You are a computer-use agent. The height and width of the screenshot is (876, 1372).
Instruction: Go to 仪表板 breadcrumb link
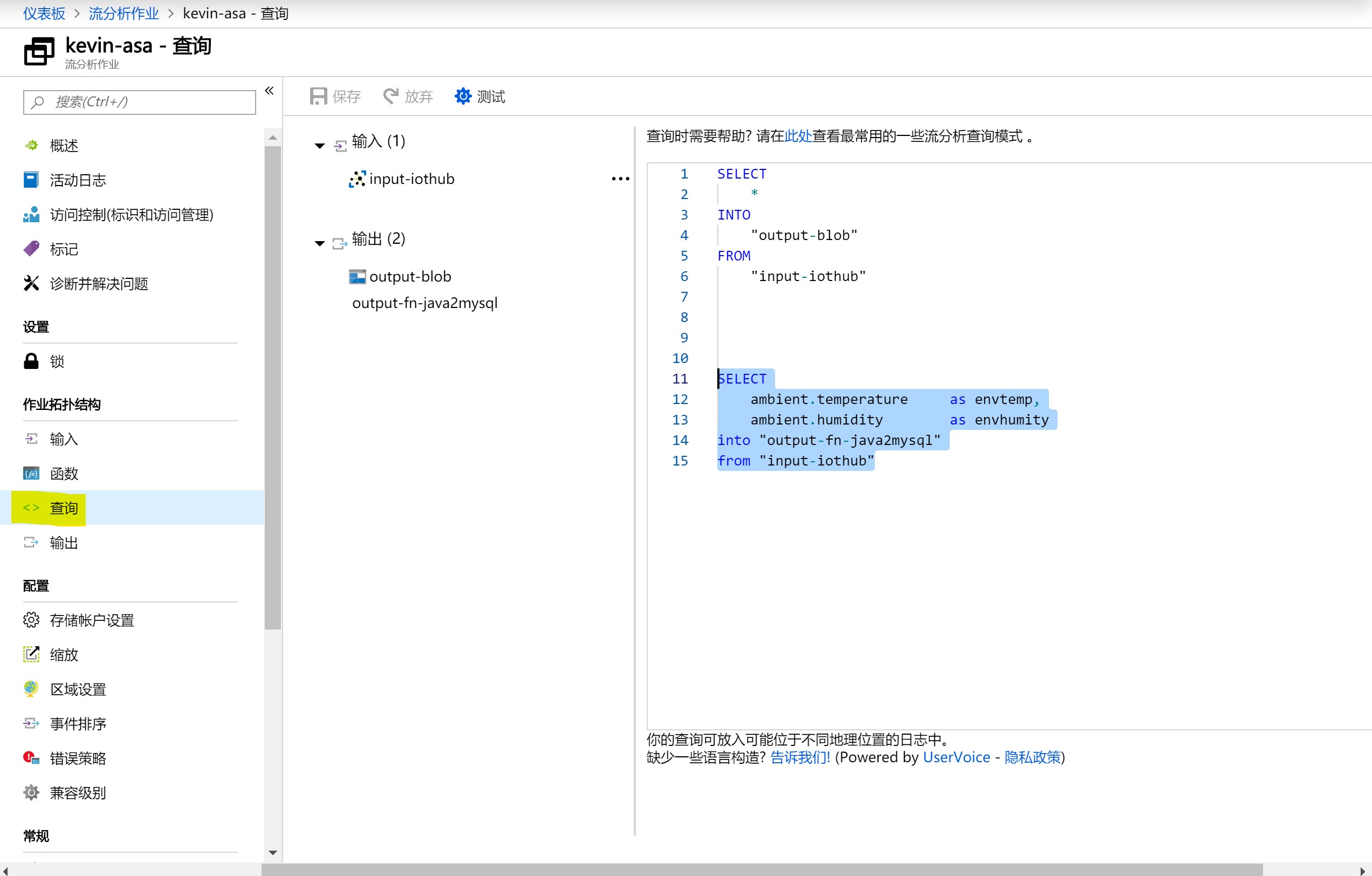click(44, 13)
